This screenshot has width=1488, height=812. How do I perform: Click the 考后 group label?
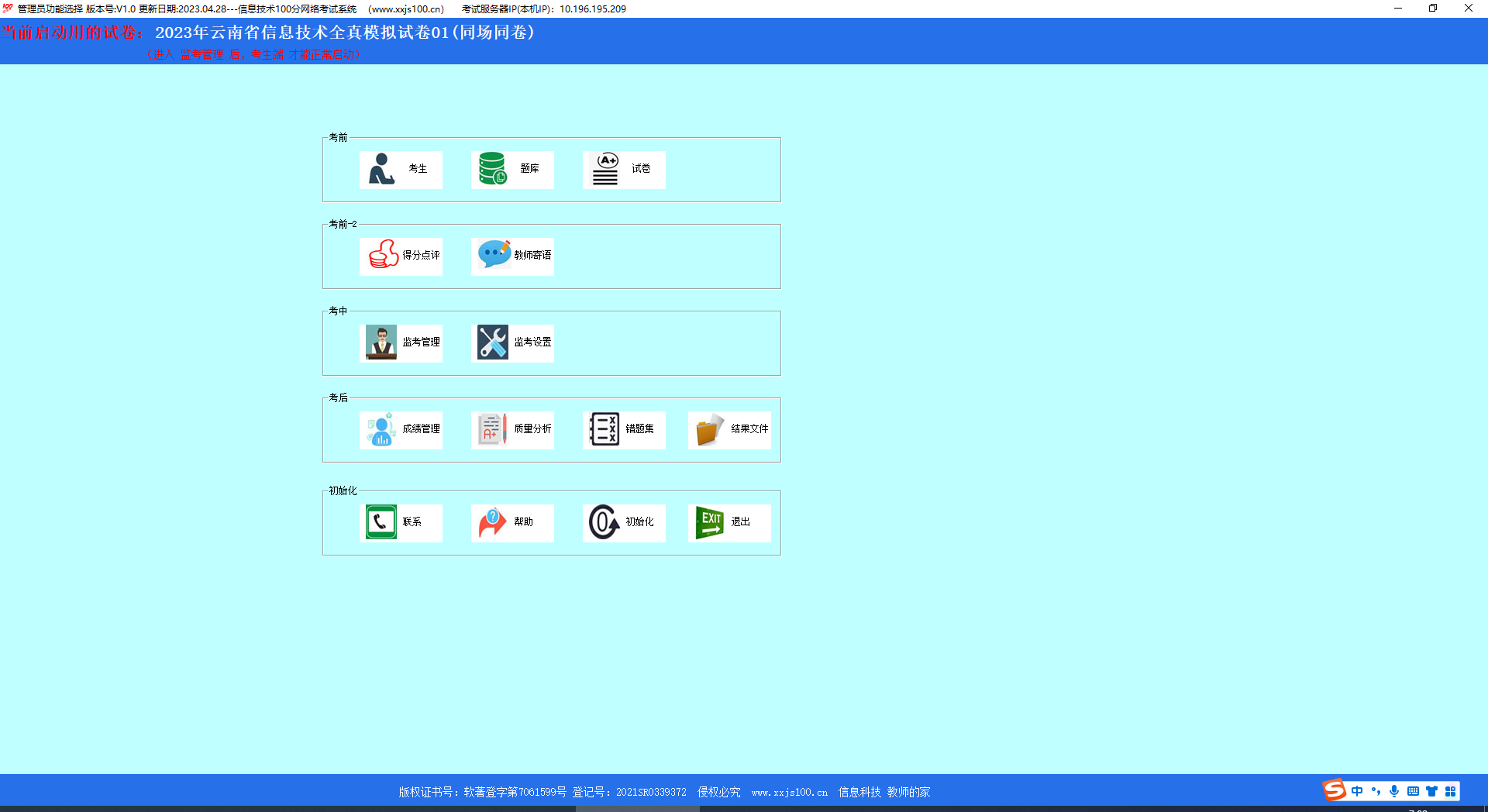point(338,397)
